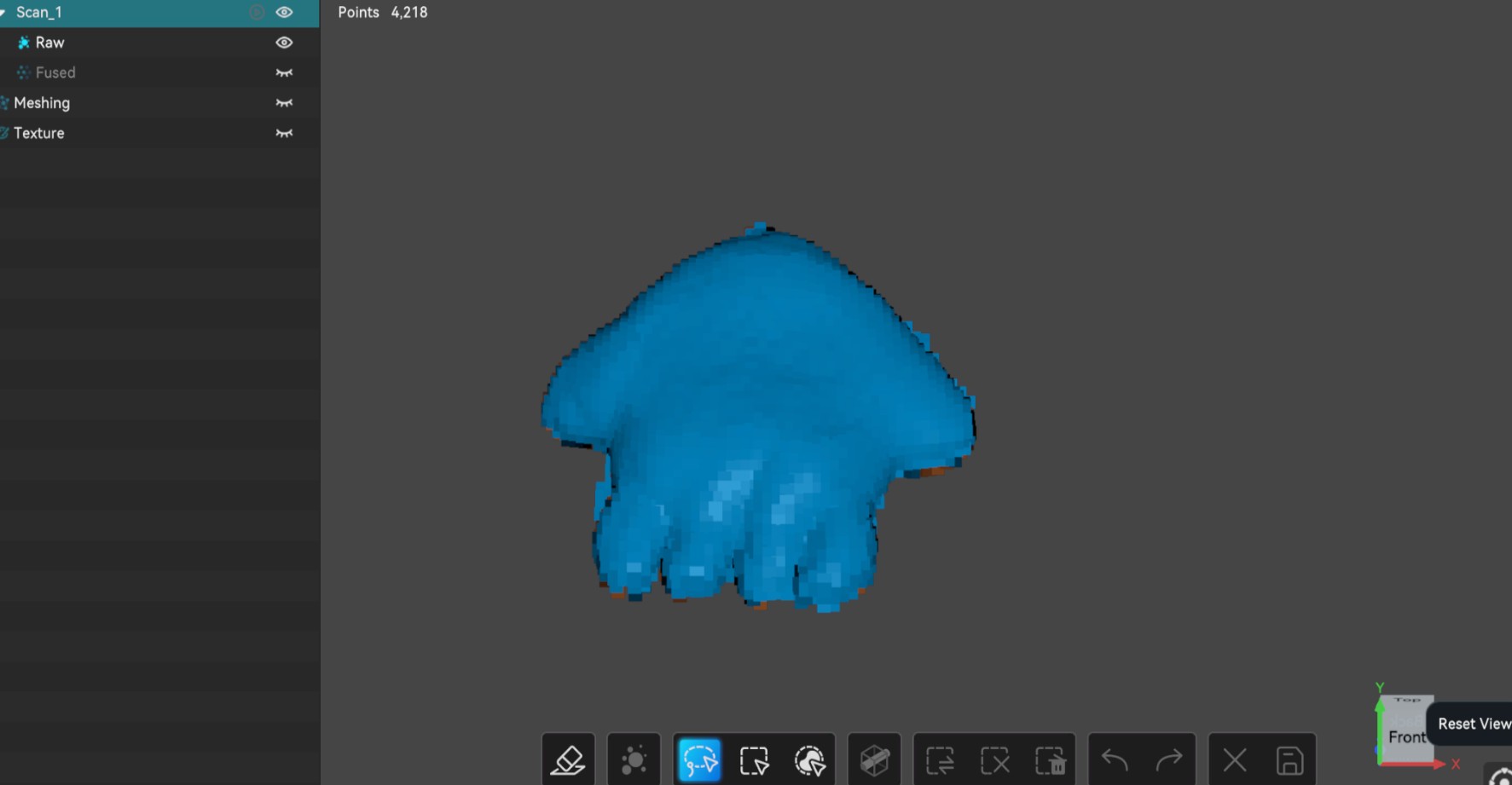
Task: Click Front face of orientation cube
Action: [1406, 736]
